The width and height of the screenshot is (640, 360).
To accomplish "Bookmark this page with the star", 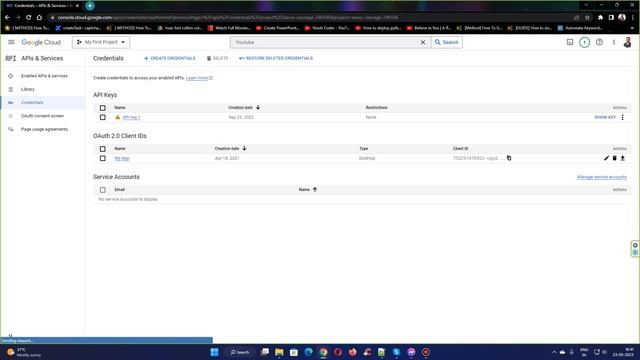I will tap(587, 18).
